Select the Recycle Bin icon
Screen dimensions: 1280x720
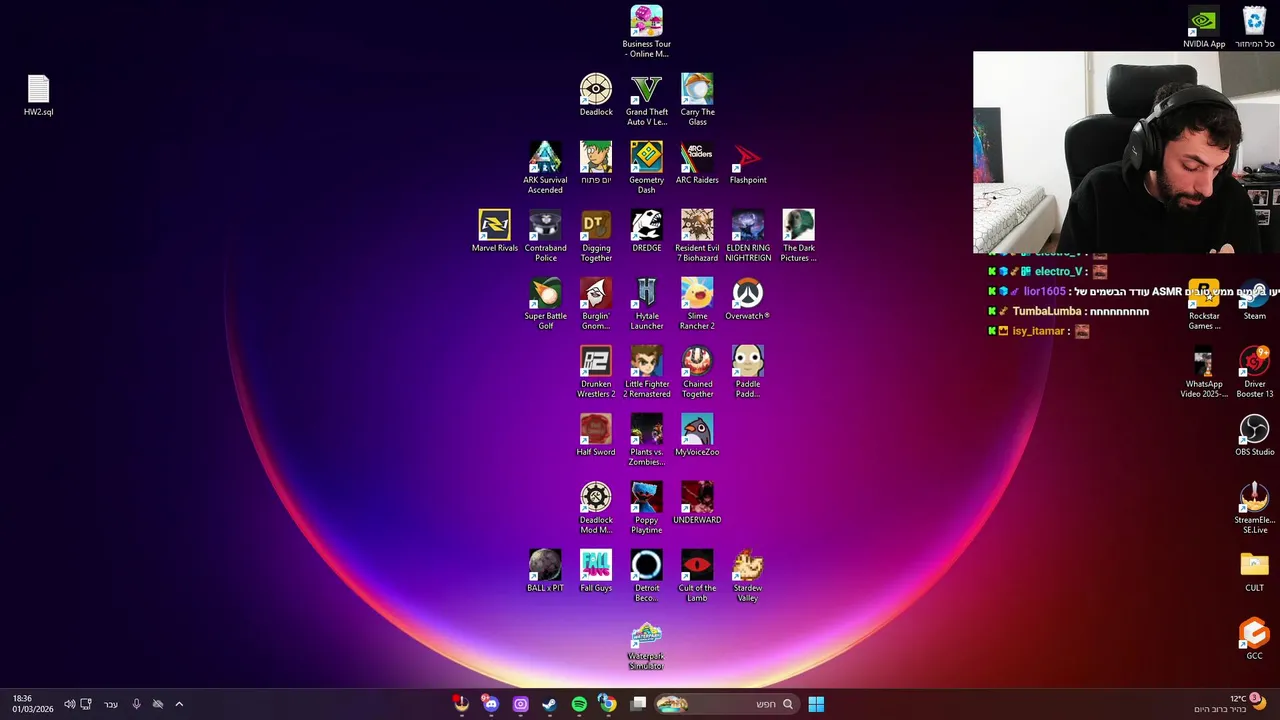tap(1254, 27)
